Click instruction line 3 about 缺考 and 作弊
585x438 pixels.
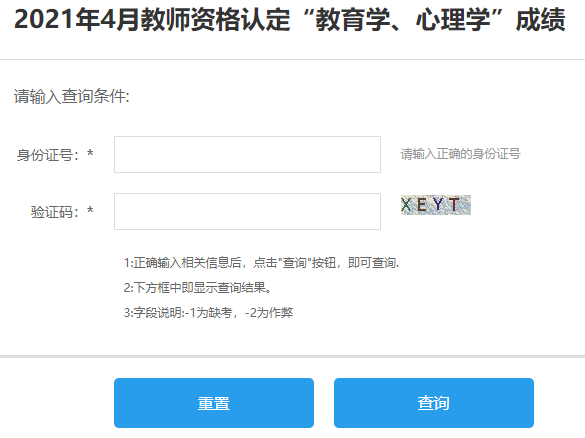pos(209,312)
